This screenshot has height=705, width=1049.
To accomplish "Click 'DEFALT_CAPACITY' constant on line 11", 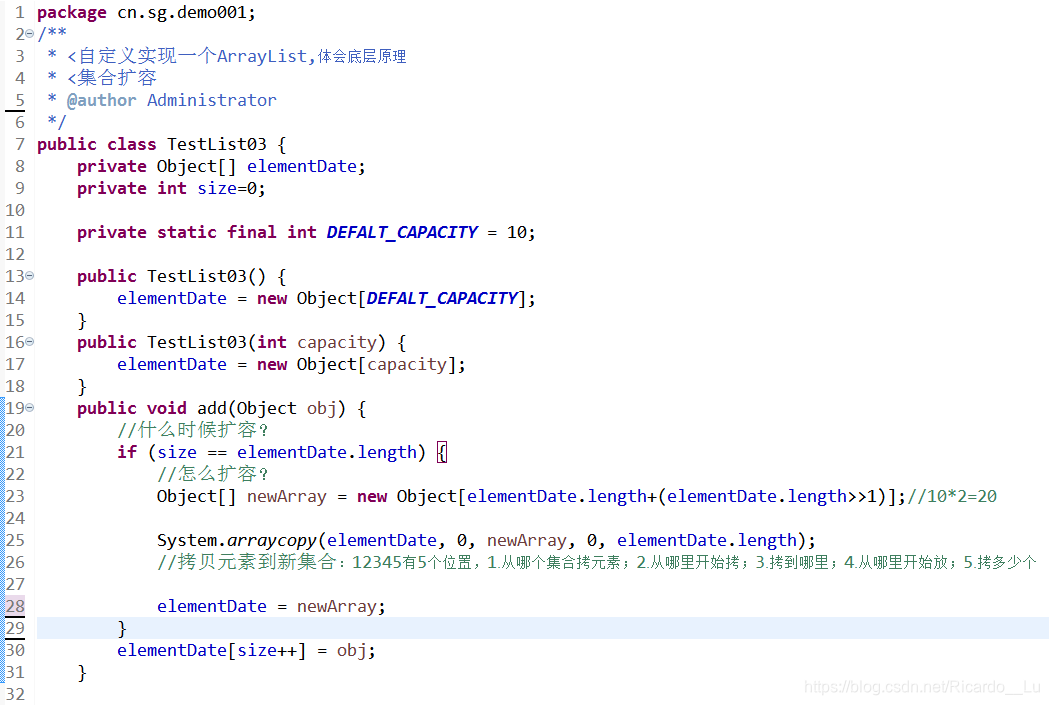I will coord(403,232).
